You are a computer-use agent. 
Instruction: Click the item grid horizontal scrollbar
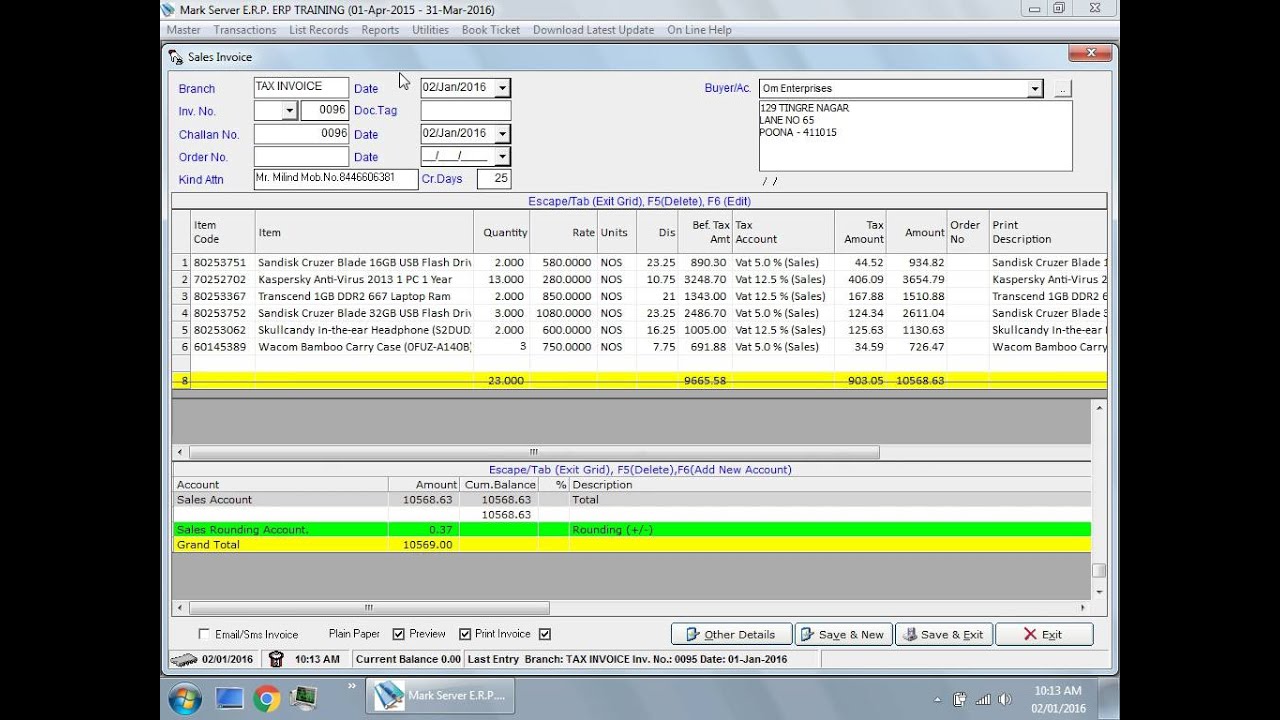533,453
